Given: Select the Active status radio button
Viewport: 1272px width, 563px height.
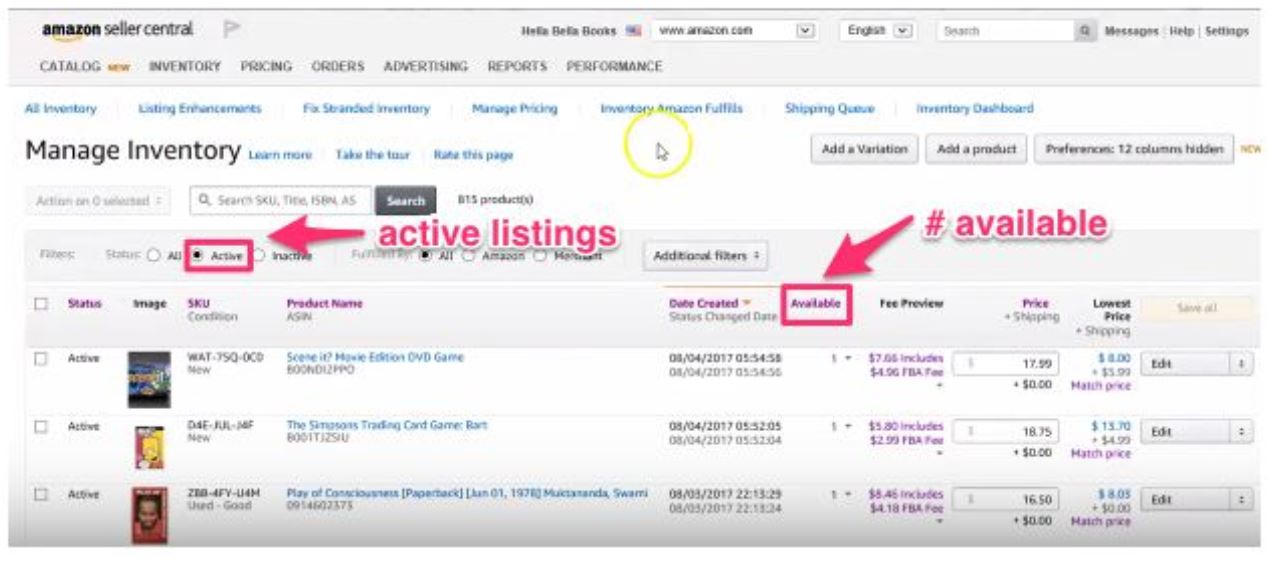Looking at the screenshot, I should click(x=197, y=255).
